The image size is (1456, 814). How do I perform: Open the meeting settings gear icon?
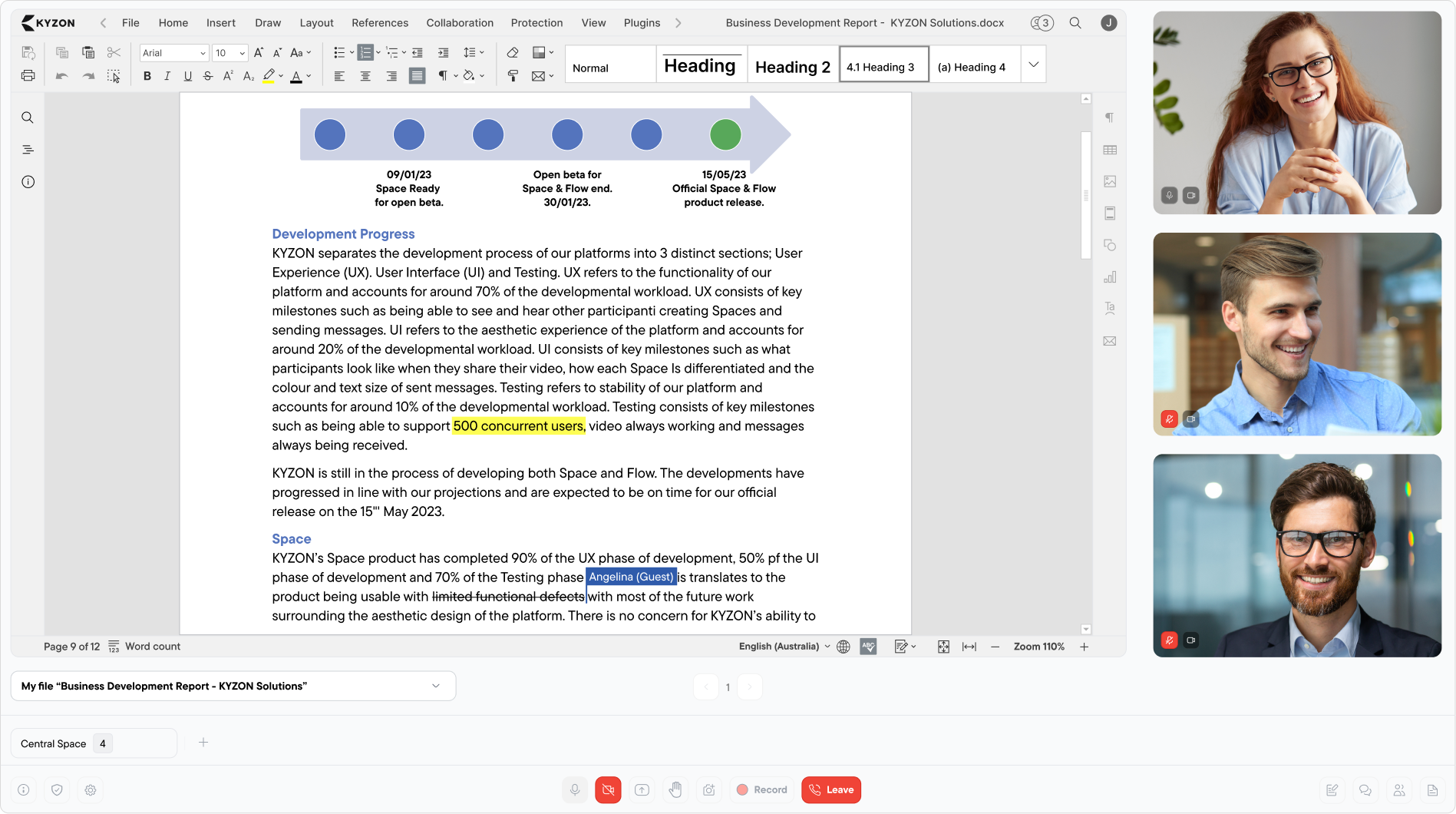(91, 789)
